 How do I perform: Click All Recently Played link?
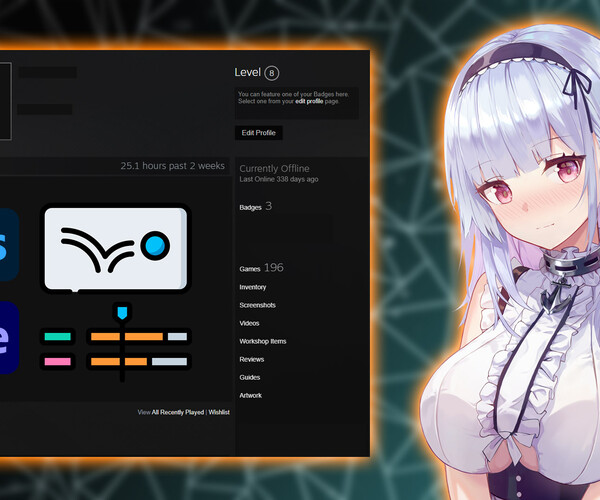178,412
